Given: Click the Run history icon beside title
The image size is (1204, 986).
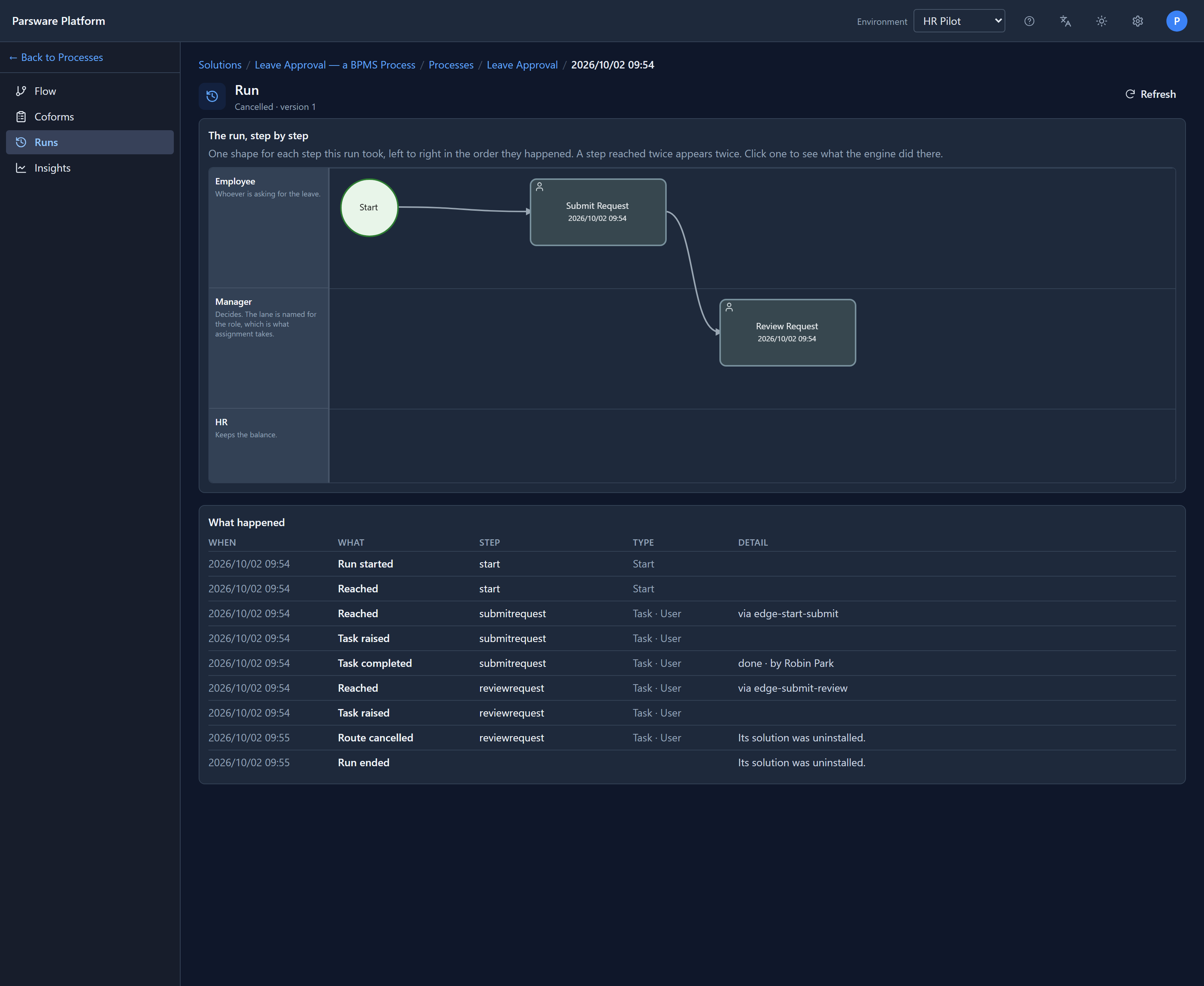Looking at the screenshot, I should pos(212,96).
